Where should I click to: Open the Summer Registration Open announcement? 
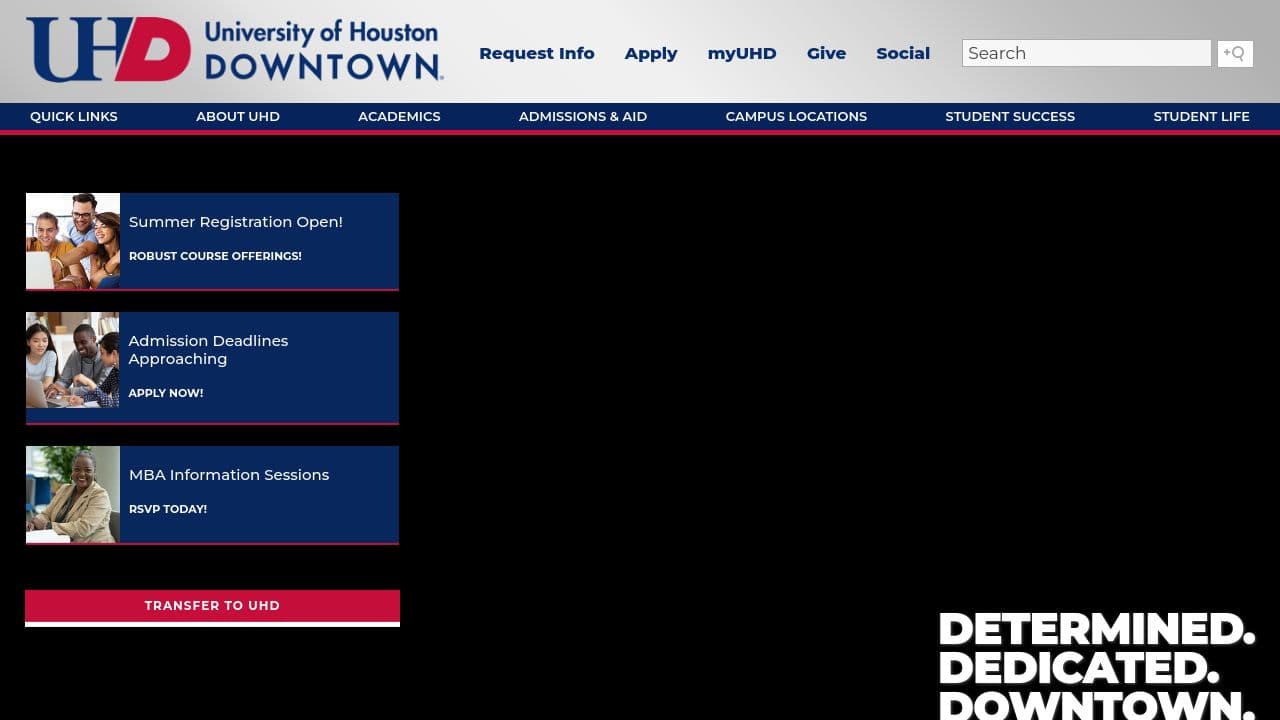tap(236, 222)
